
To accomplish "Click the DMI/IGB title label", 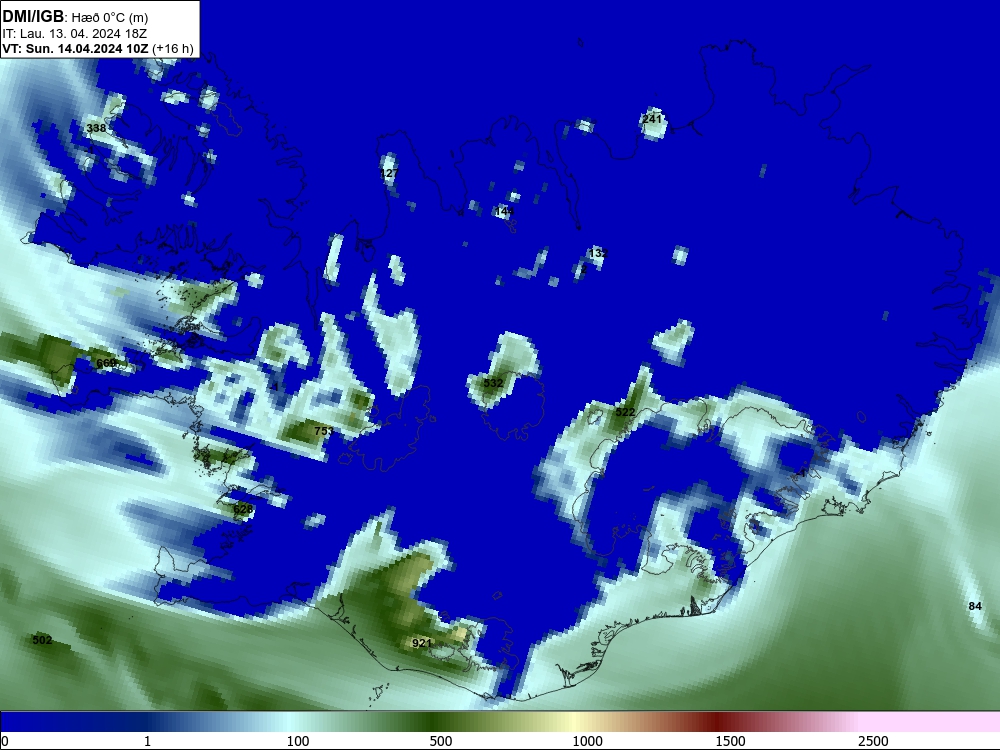I will [x=33, y=16].
